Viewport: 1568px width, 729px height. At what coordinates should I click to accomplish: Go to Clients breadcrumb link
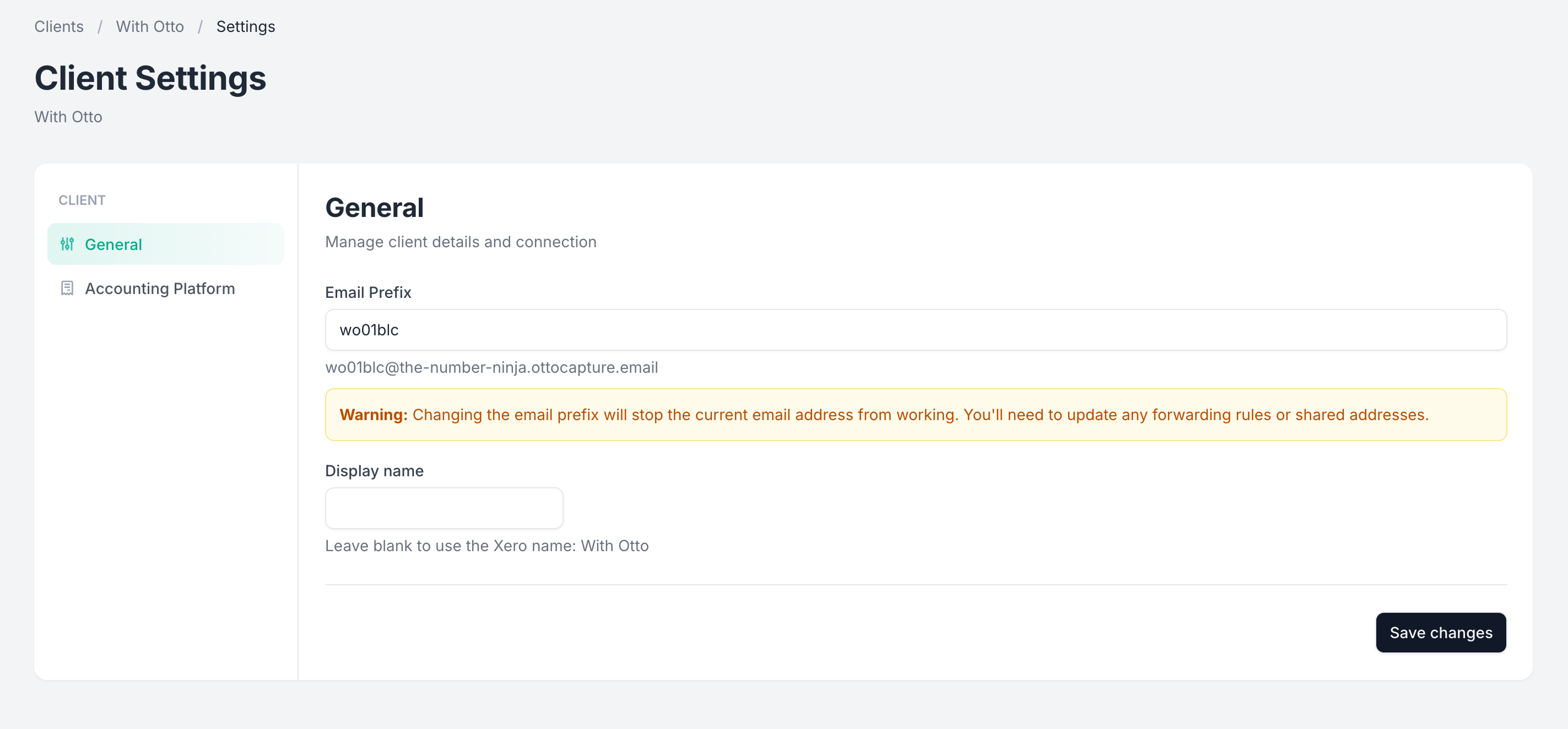coord(59,27)
